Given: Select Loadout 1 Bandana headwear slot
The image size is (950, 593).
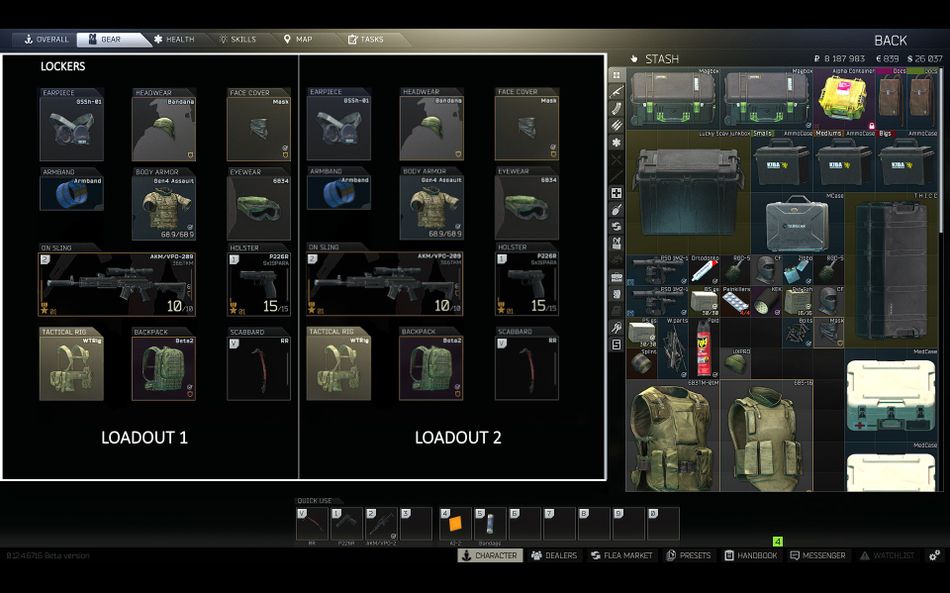Looking at the screenshot, I should tap(164, 128).
